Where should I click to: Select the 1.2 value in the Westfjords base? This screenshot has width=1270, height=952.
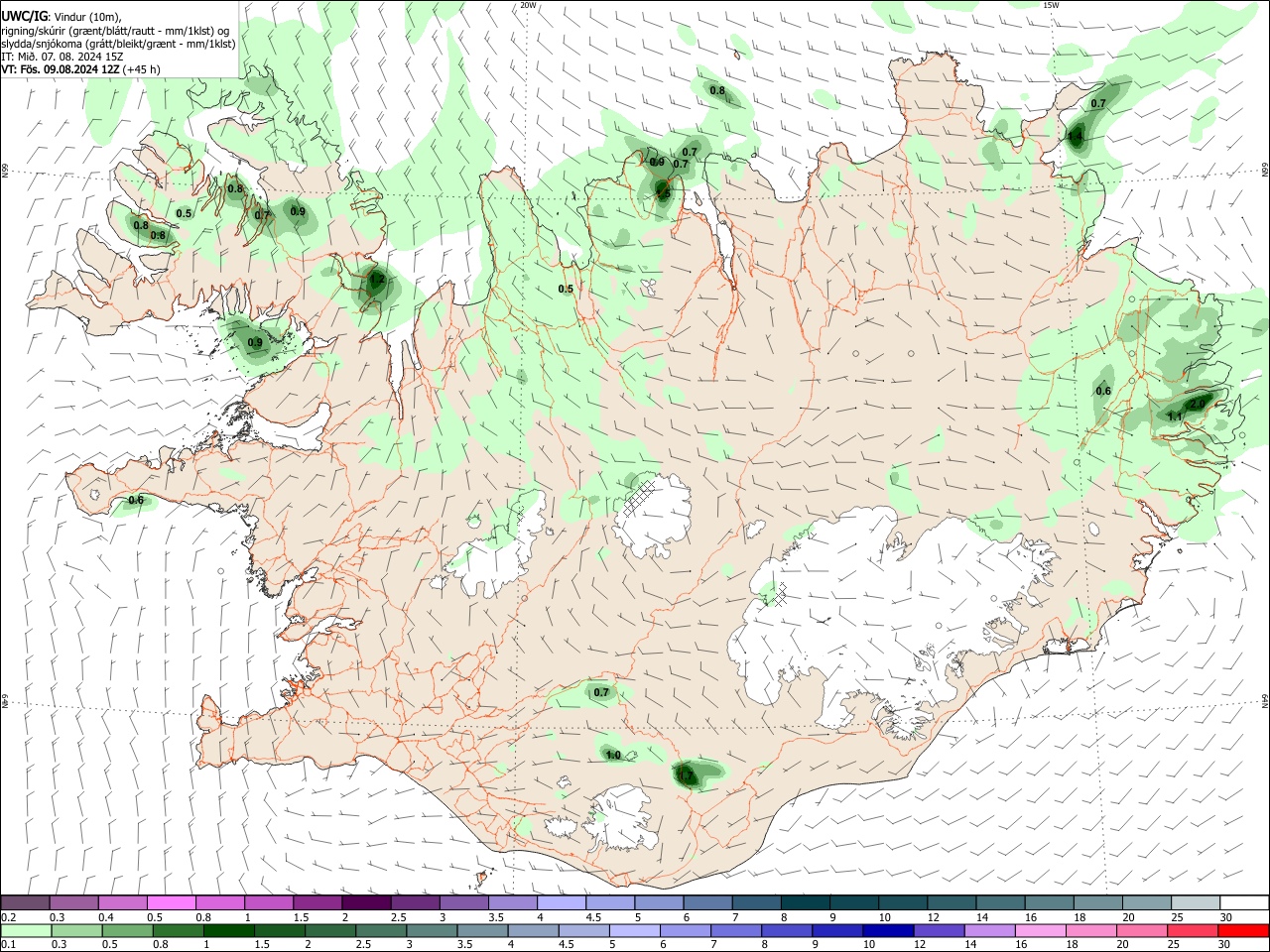pos(377,280)
